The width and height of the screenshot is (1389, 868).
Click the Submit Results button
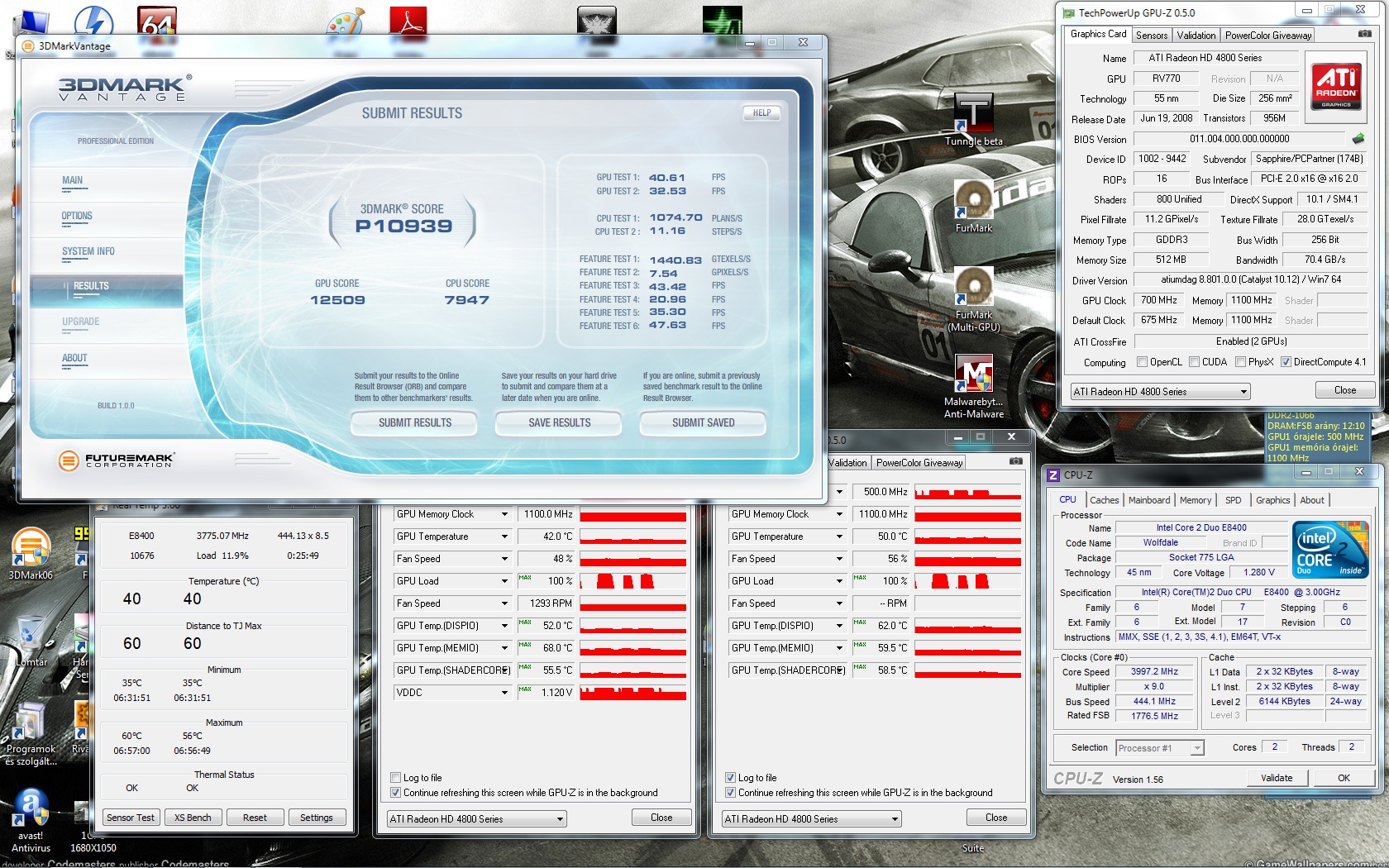415,423
